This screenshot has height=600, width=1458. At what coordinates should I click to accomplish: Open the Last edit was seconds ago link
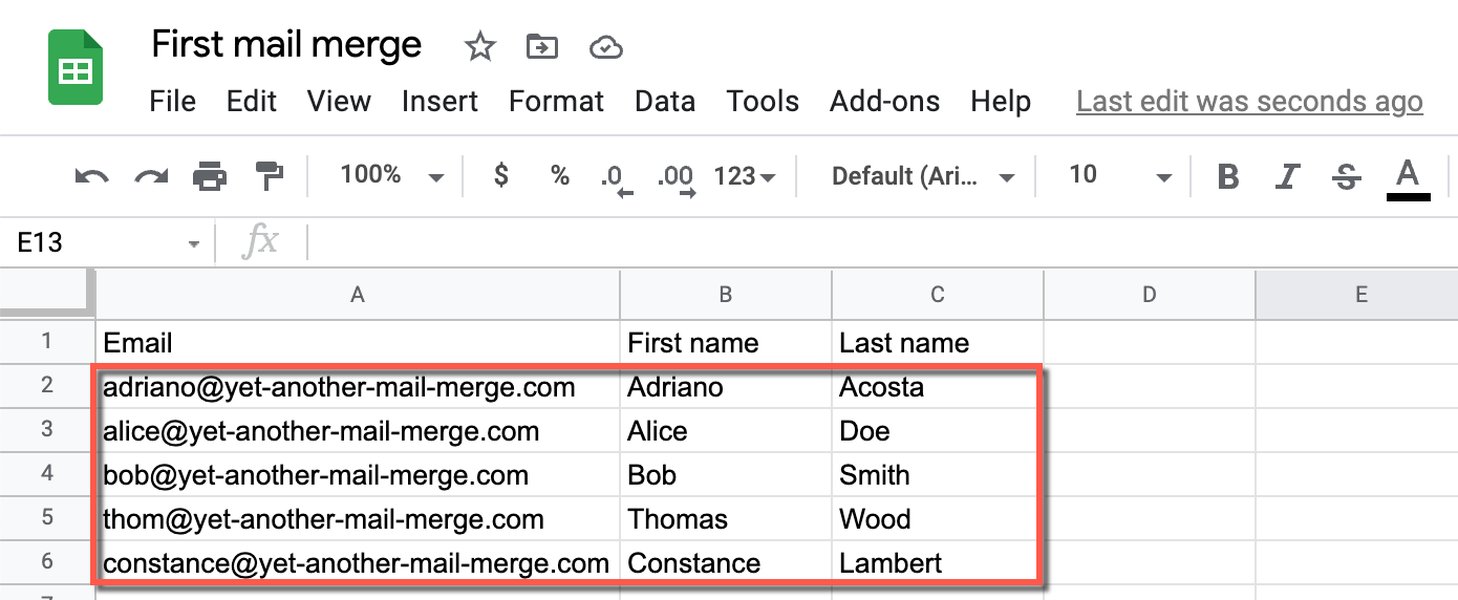(1249, 101)
